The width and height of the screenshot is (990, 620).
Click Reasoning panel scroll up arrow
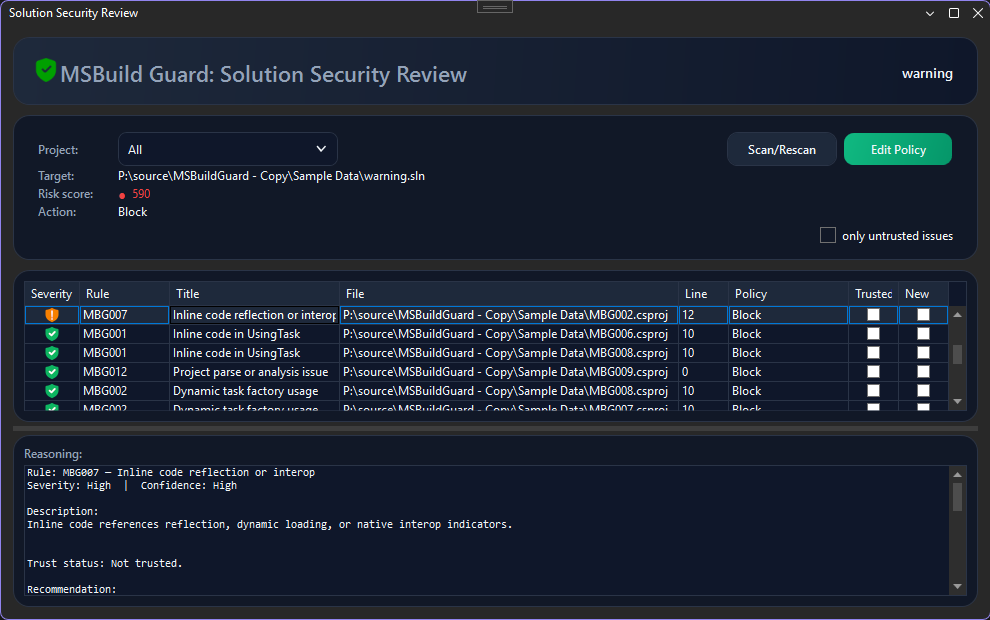(x=957, y=474)
